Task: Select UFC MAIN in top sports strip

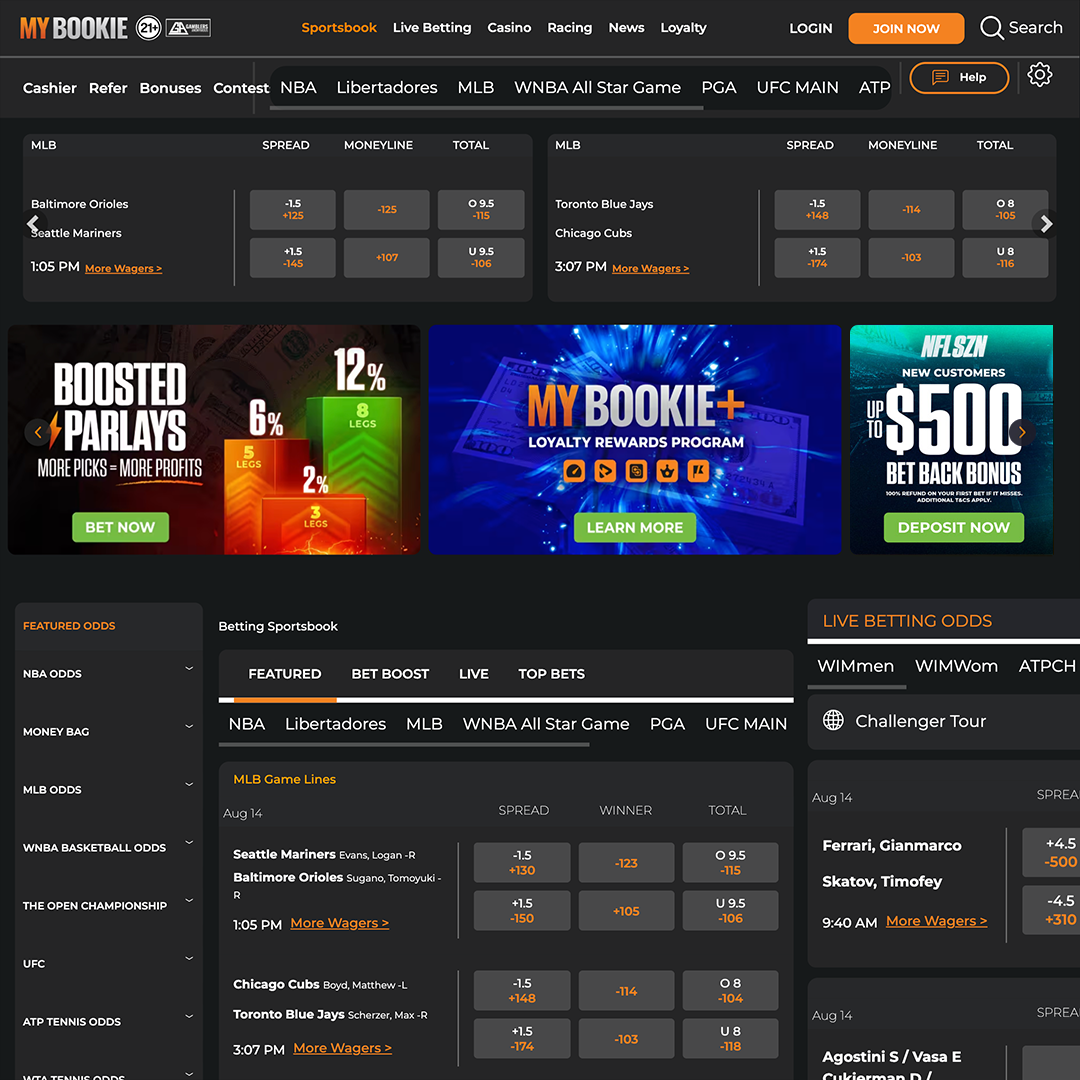Action: coord(797,87)
